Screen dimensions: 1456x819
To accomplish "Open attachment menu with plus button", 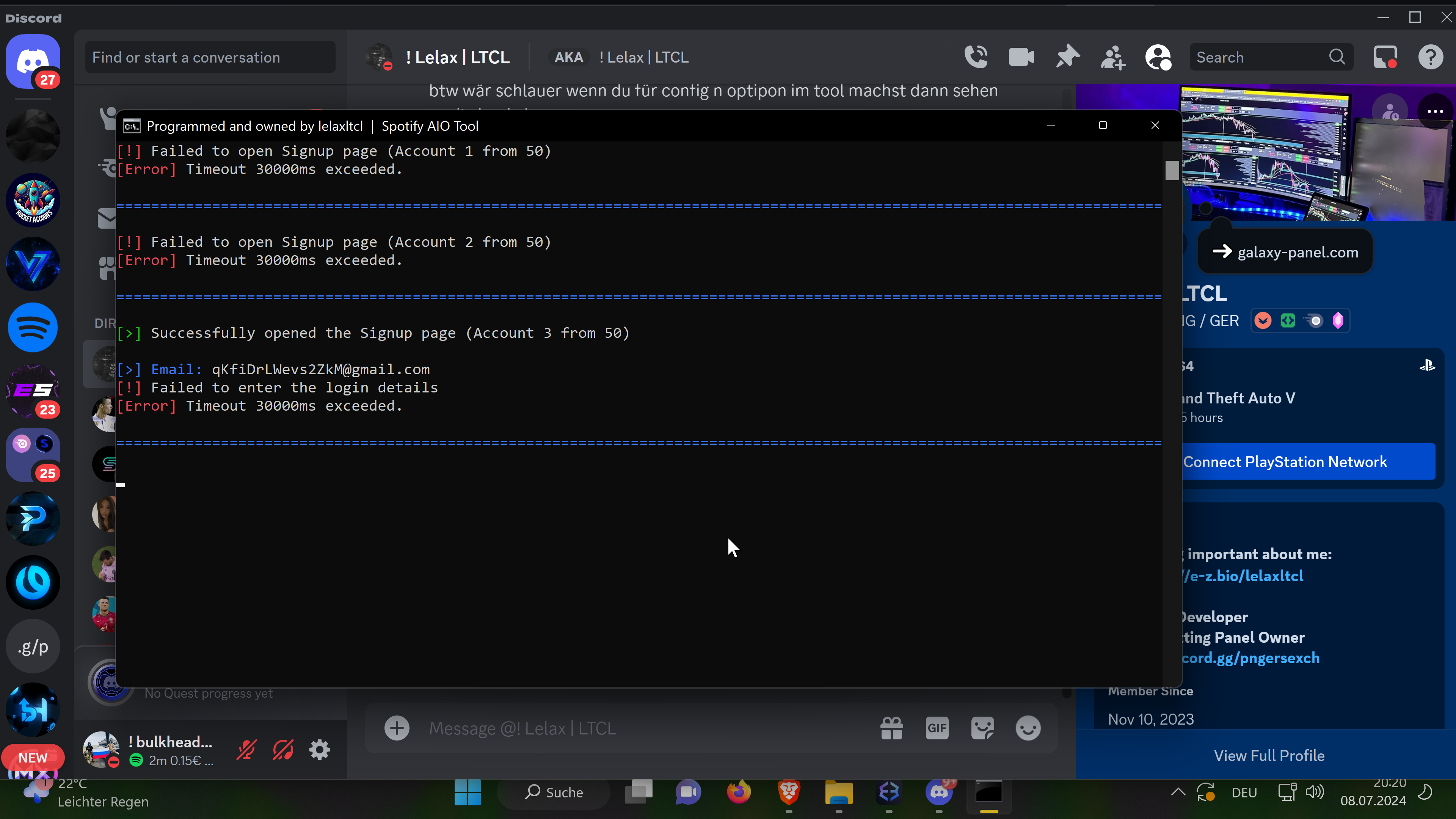I will point(397,728).
